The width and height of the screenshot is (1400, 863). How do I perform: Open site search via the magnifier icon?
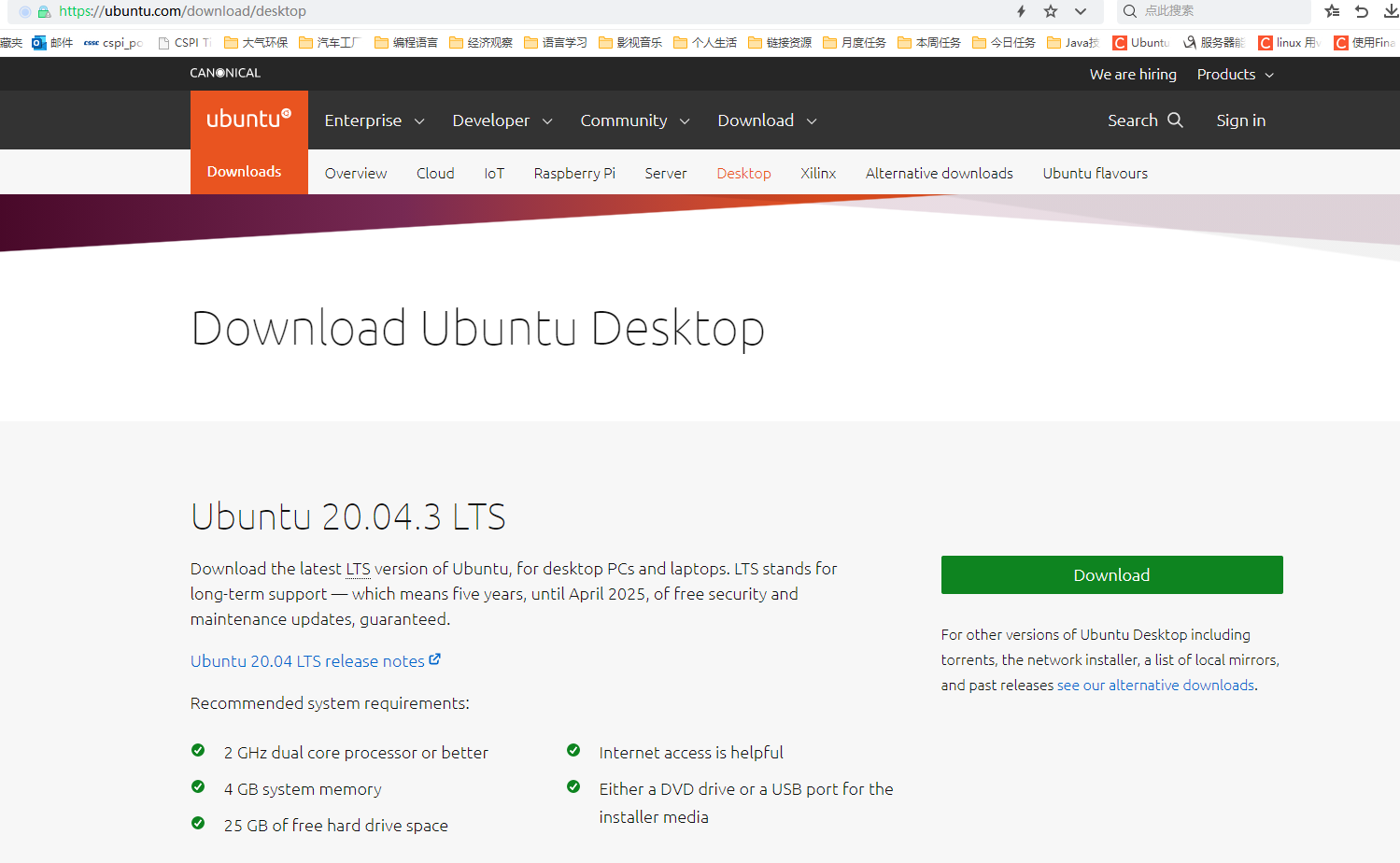(x=1175, y=120)
